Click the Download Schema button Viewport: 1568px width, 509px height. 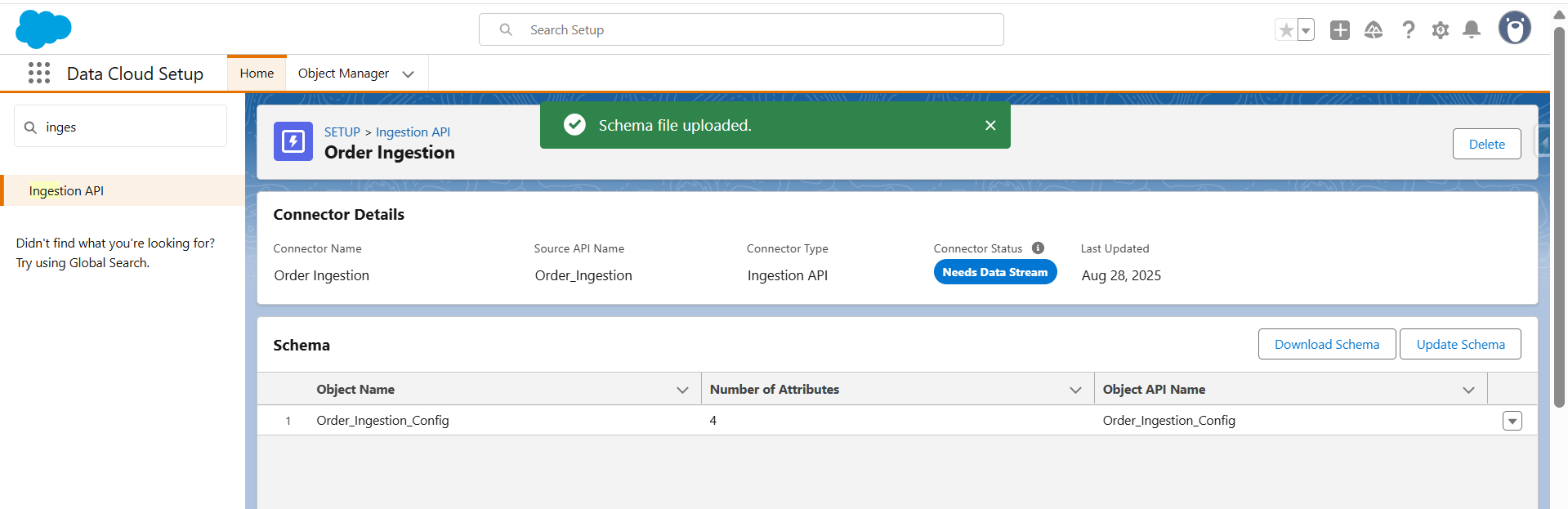pos(1326,344)
